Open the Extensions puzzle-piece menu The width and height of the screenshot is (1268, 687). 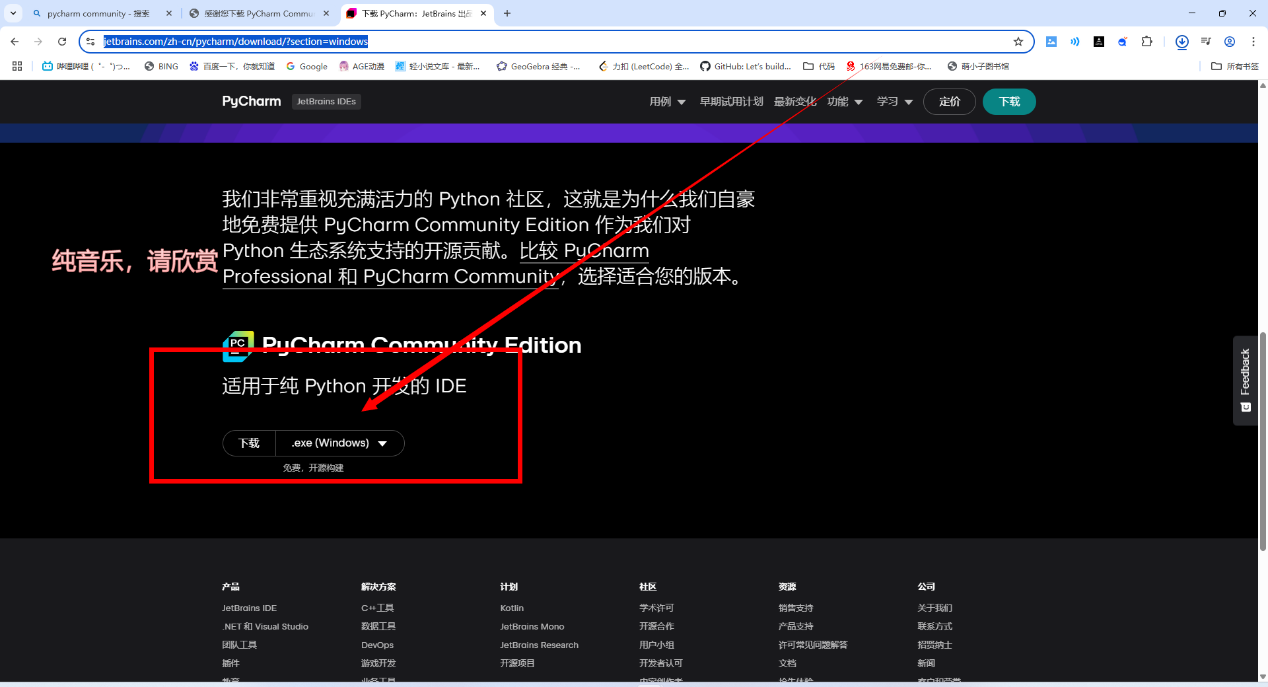click(1147, 41)
